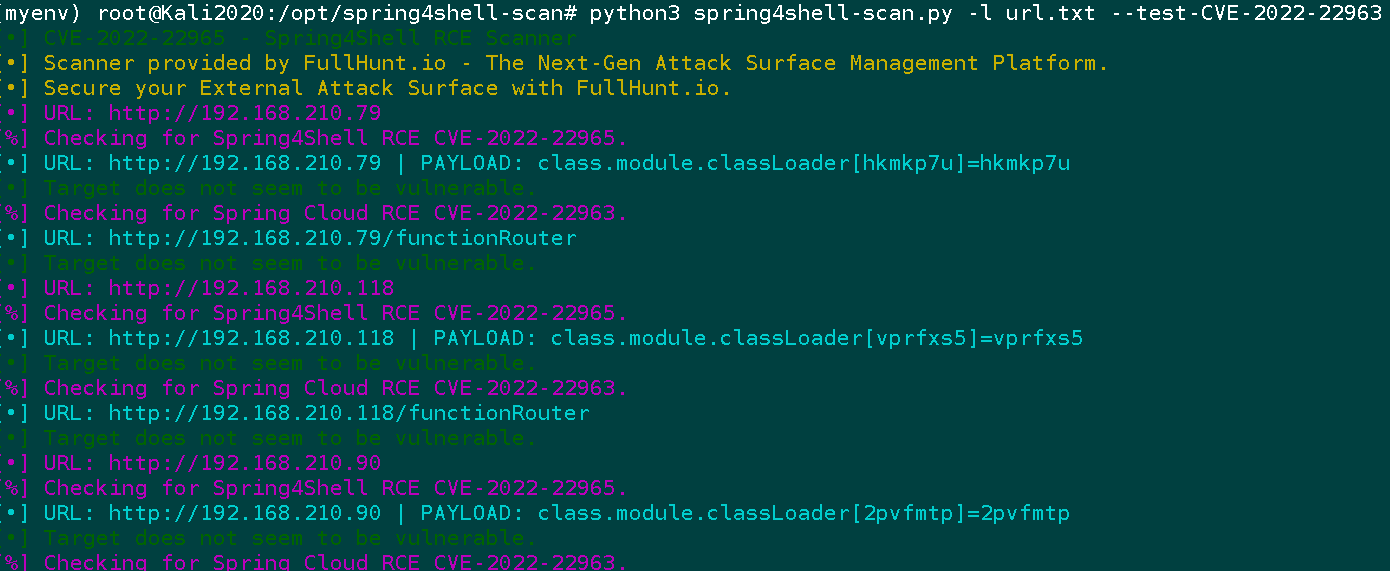
Task: Click the classLoader[2pvfmtp]=2pvfmtp payload text
Action: (804, 513)
